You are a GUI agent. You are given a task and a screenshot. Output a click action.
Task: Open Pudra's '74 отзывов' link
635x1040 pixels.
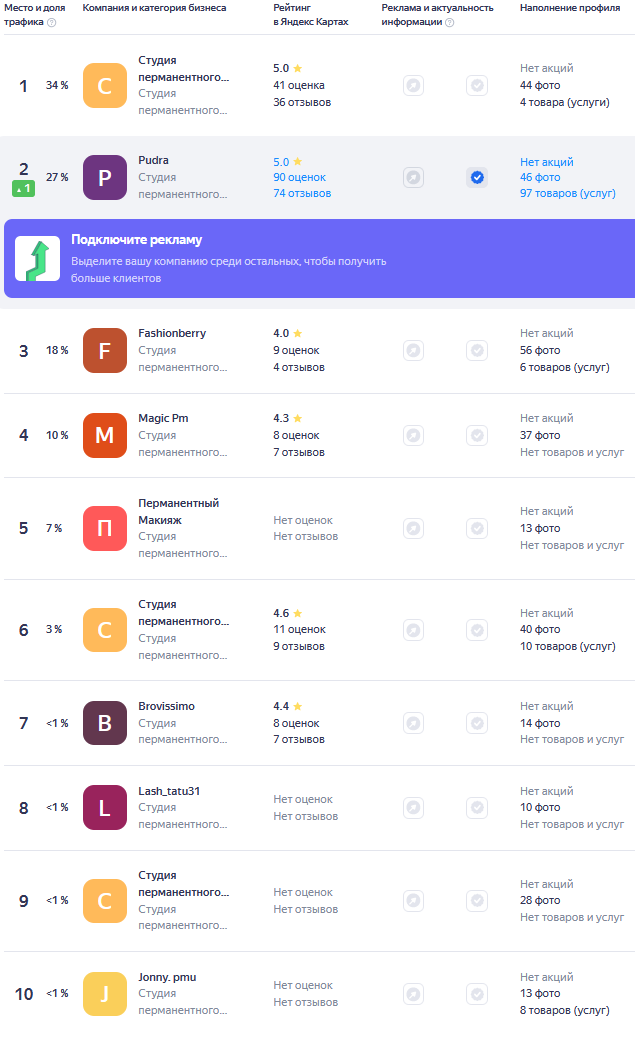click(x=302, y=193)
